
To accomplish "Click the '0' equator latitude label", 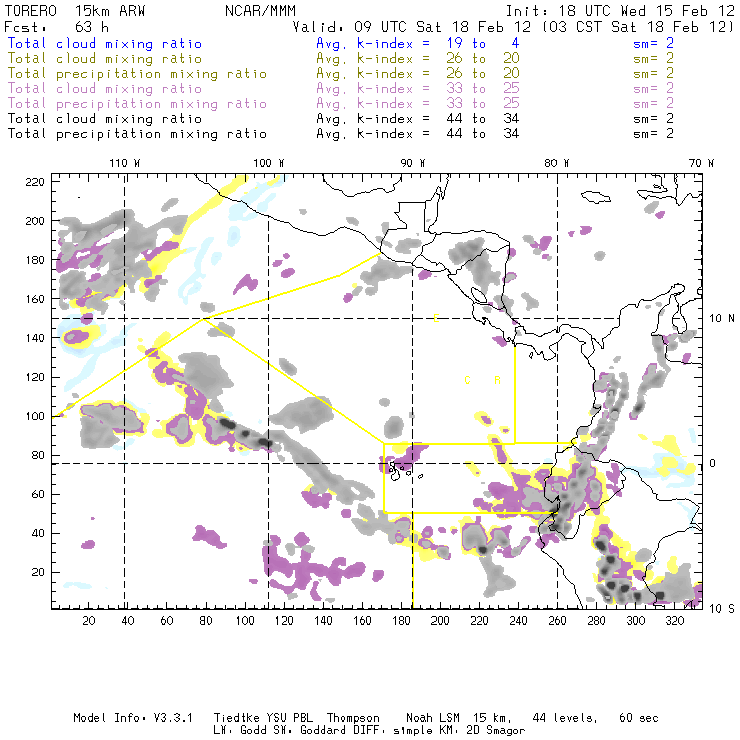I will point(713,464).
